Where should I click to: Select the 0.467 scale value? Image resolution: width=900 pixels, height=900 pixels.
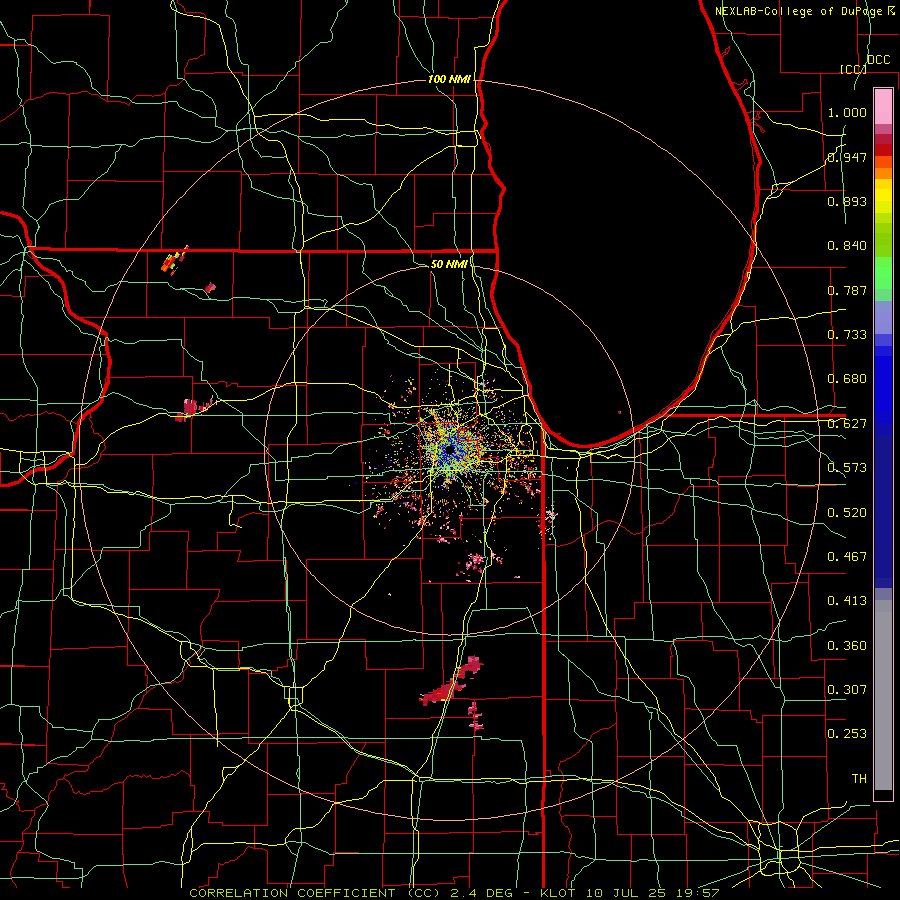847,557
